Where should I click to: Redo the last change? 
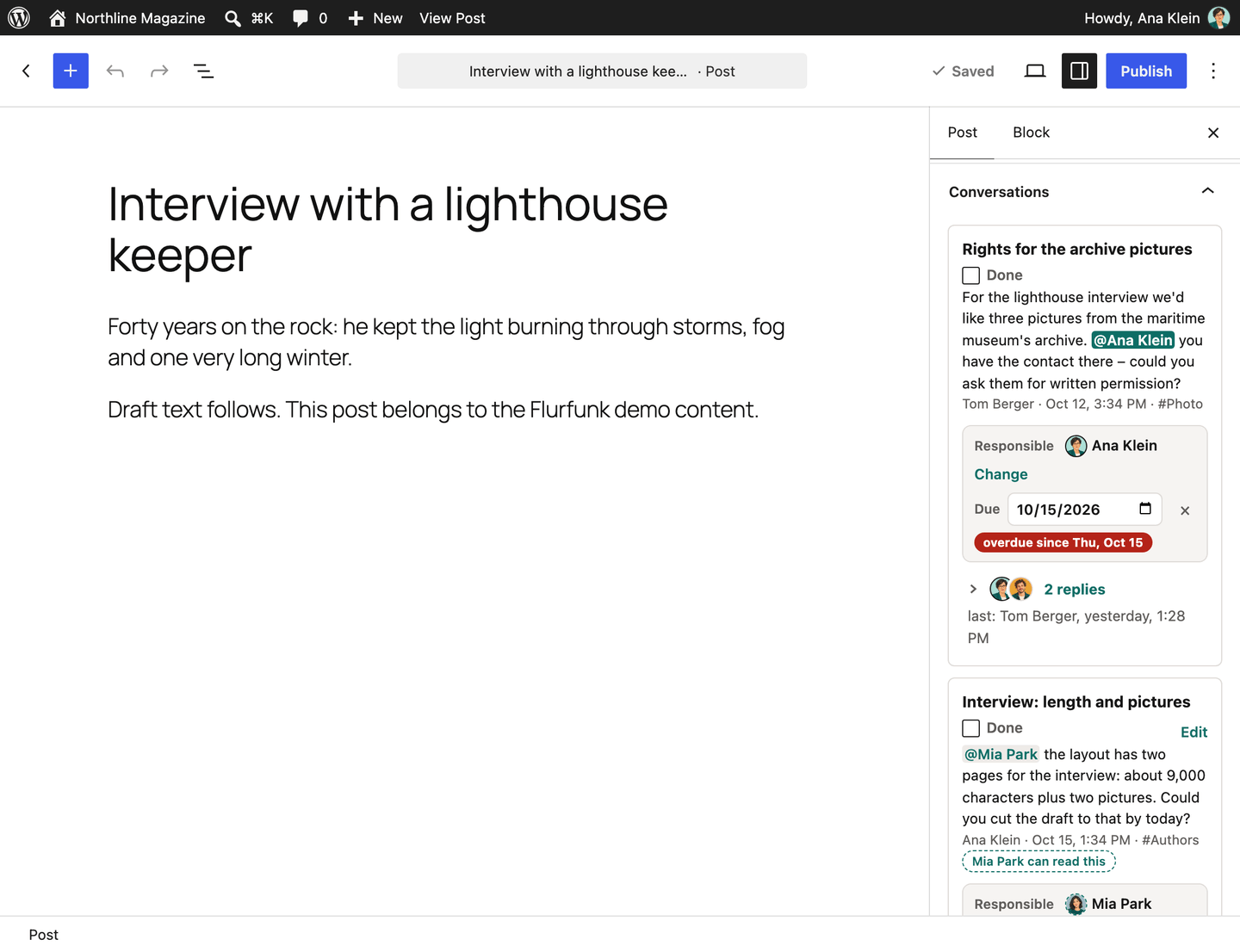pos(159,71)
